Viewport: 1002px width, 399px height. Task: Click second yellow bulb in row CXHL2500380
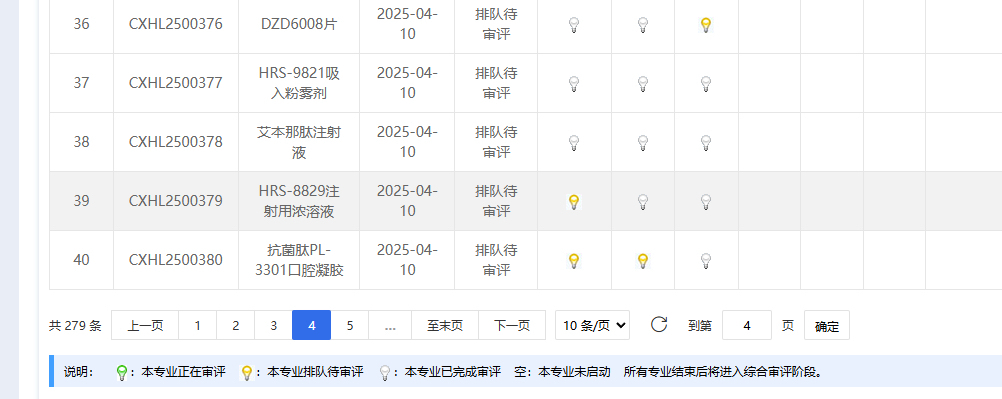(643, 261)
